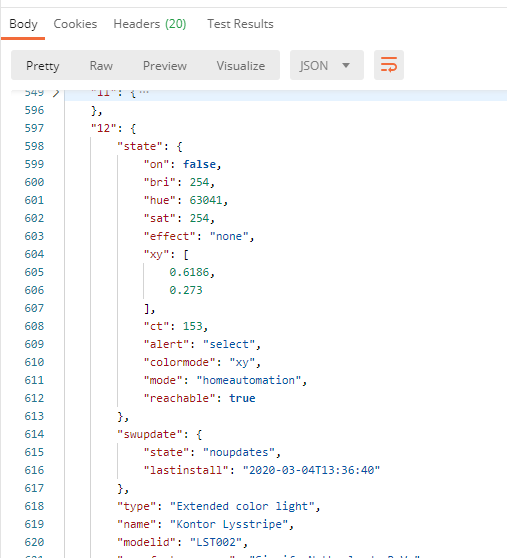Expand the collapsed "11" object arrow
The width and height of the screenshot is (507, 558).
tap(56, 93)
